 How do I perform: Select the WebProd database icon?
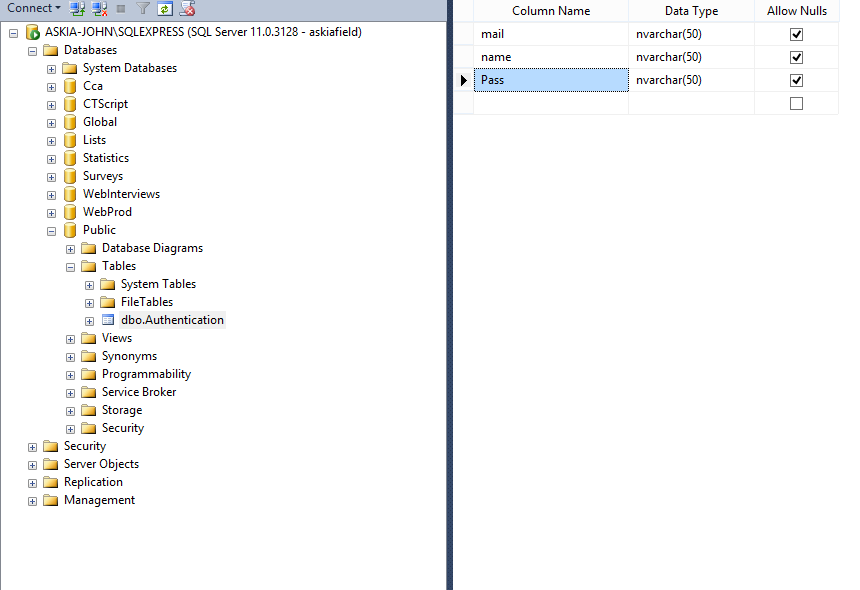click(70, 212)
